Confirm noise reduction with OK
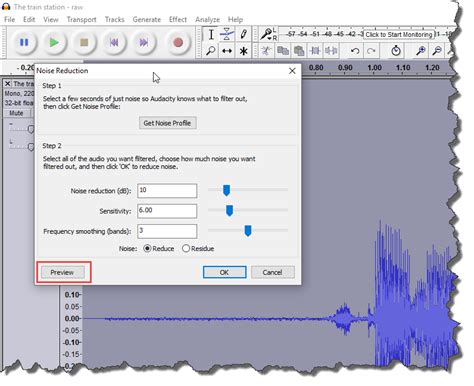The image size is (474, 386). (224, 272)
